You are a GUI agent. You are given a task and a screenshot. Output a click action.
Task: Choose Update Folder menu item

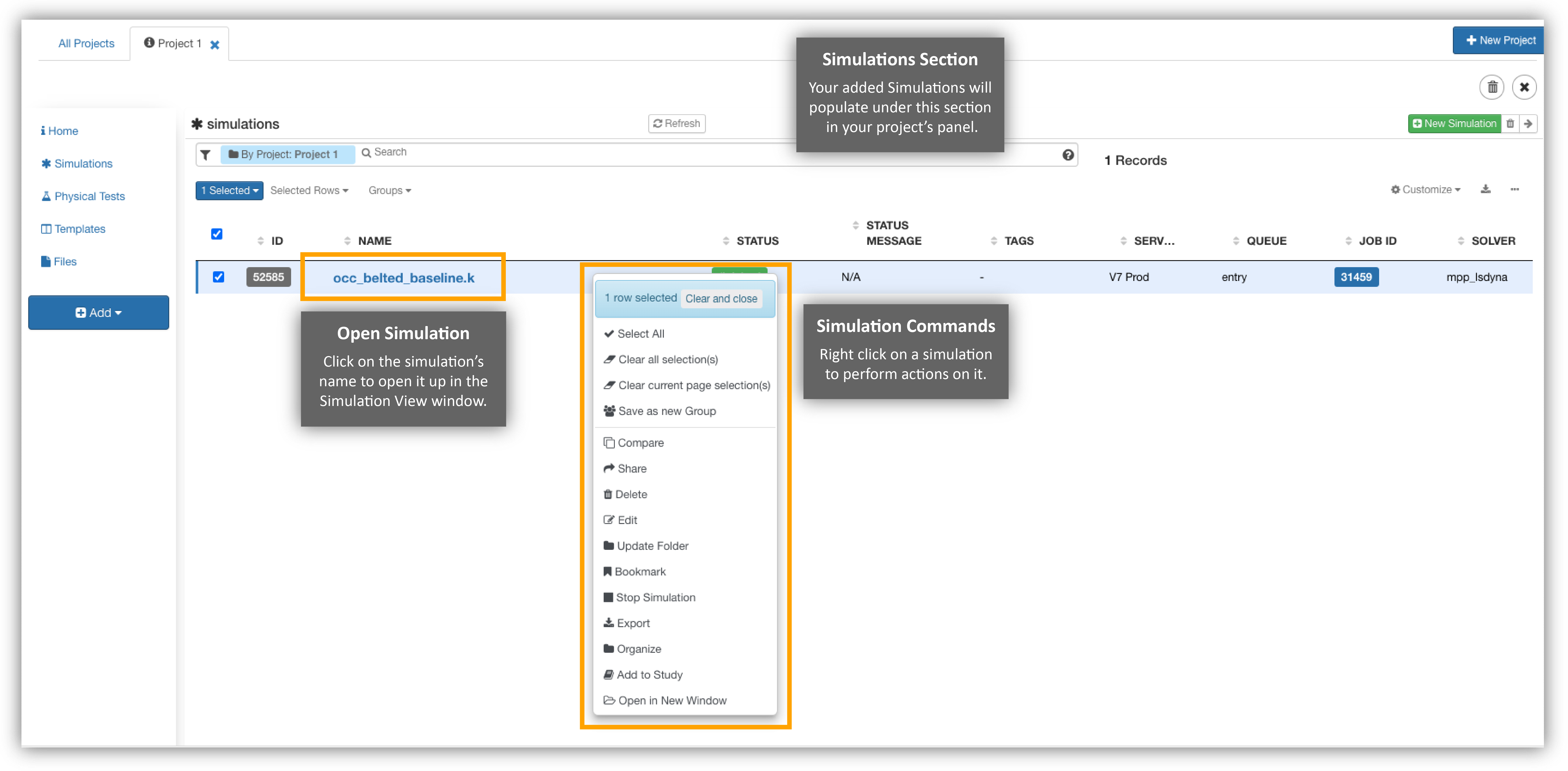(646, 546)
